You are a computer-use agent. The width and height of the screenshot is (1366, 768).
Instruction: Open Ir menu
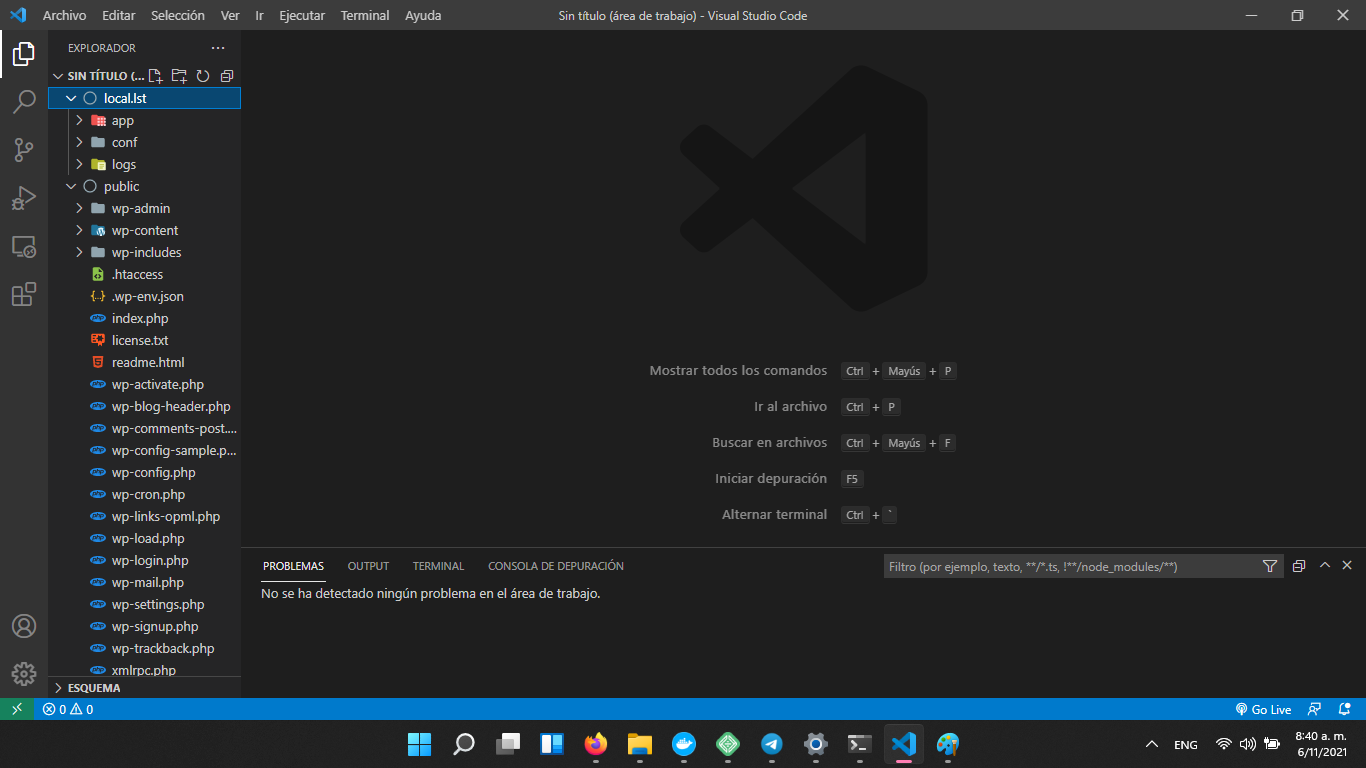(259, 15)
